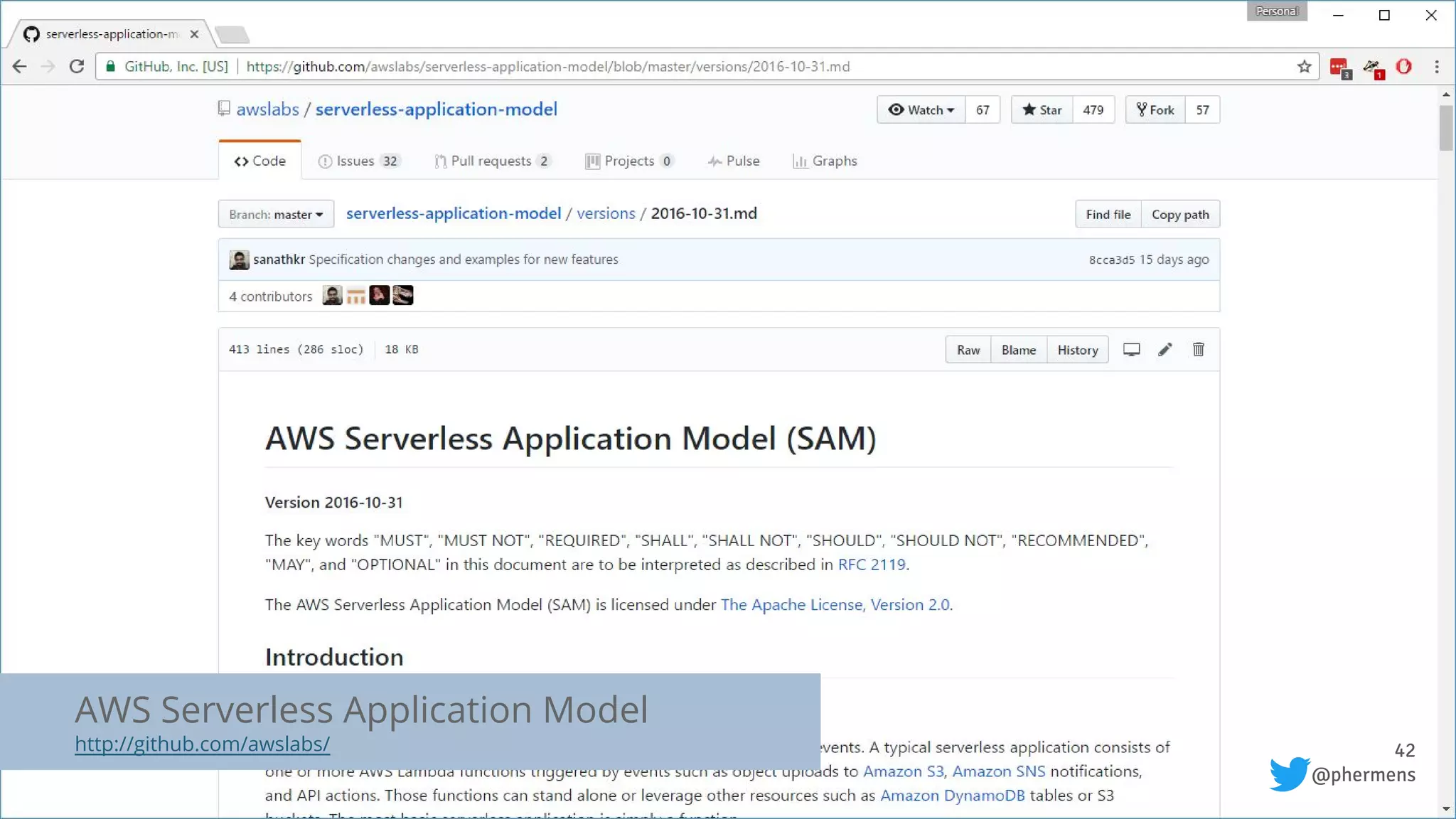This screenshot has height=819, width=1456.
Task: Click the Version 2016-10-31 text
Action: click(334, 503)
